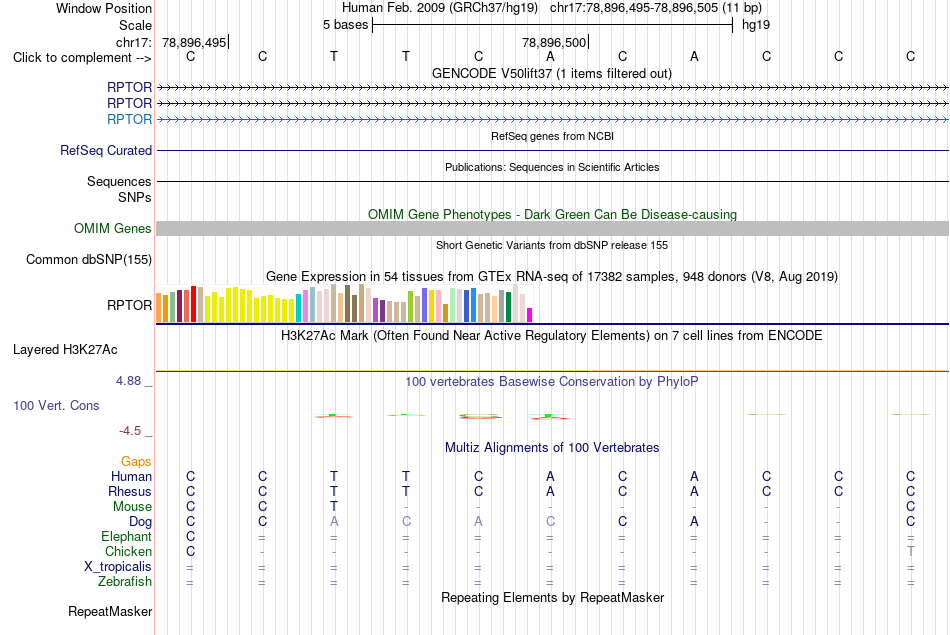Open Repeating Elements by RepeatMasker title
The width and height of the screenshot is (950, 635).
(x=552, y=597)
